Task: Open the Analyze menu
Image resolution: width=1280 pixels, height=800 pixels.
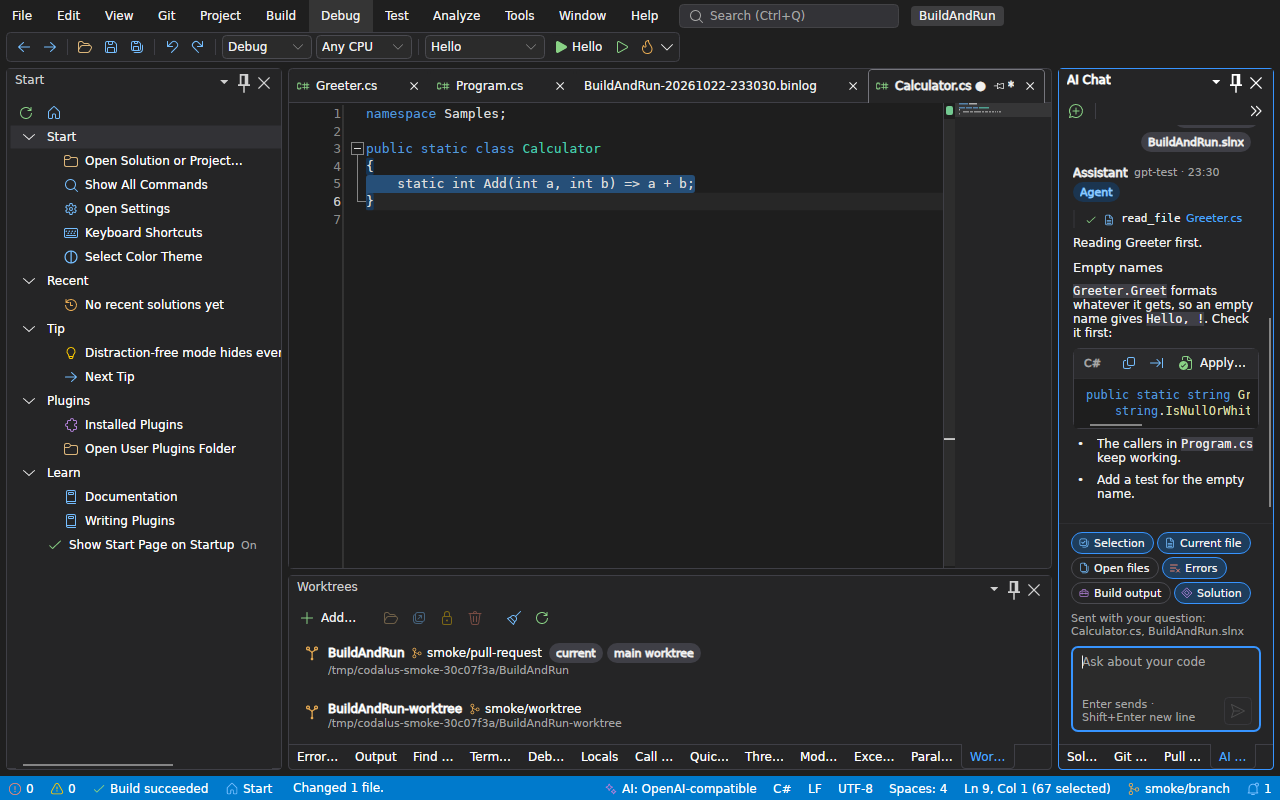Action: [x=456, y=16]
